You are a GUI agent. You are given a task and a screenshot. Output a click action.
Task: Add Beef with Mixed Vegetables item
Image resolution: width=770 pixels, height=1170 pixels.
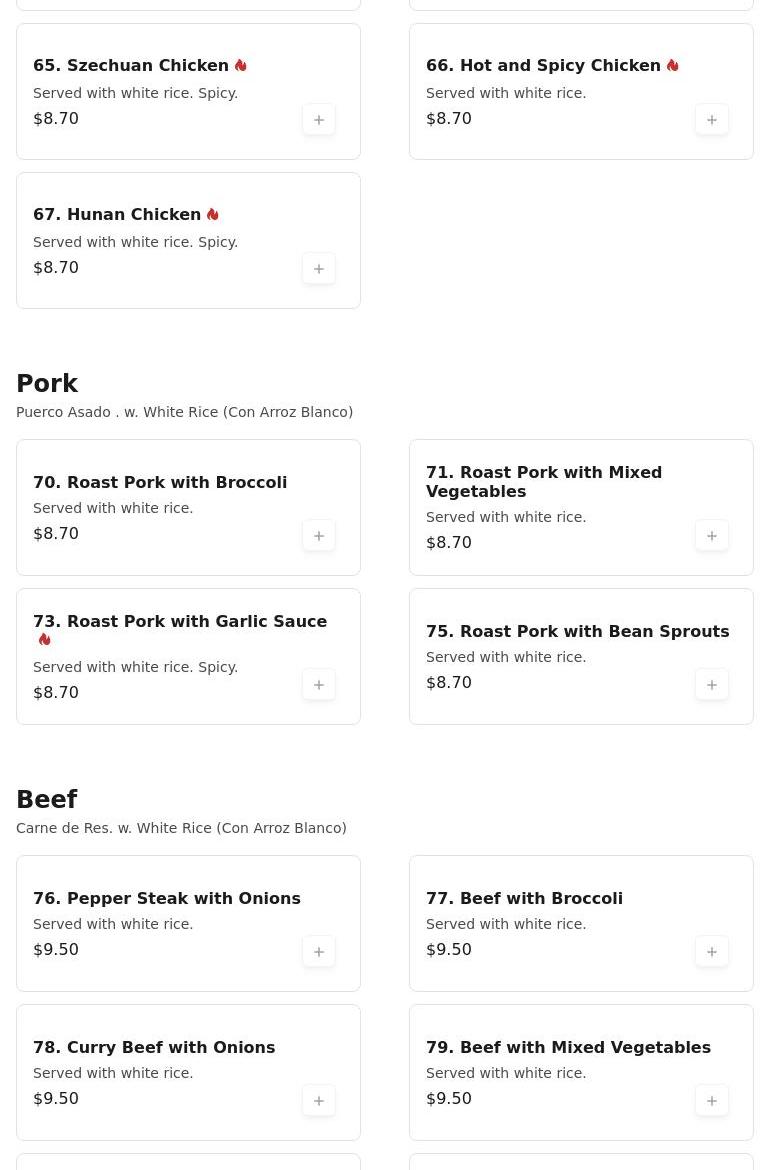712,1101
